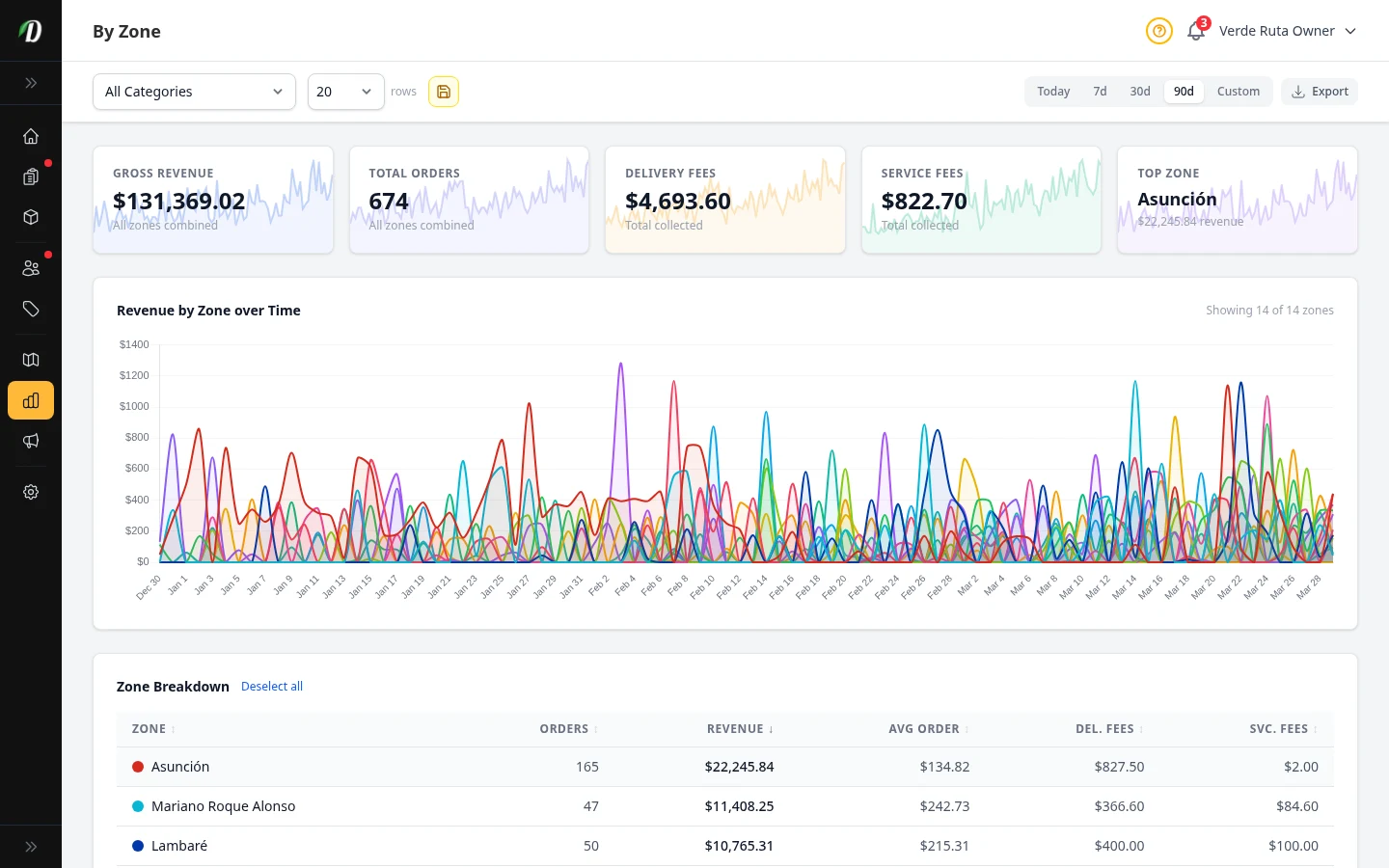Open Settings via the gear icon

tap(31, 492)
